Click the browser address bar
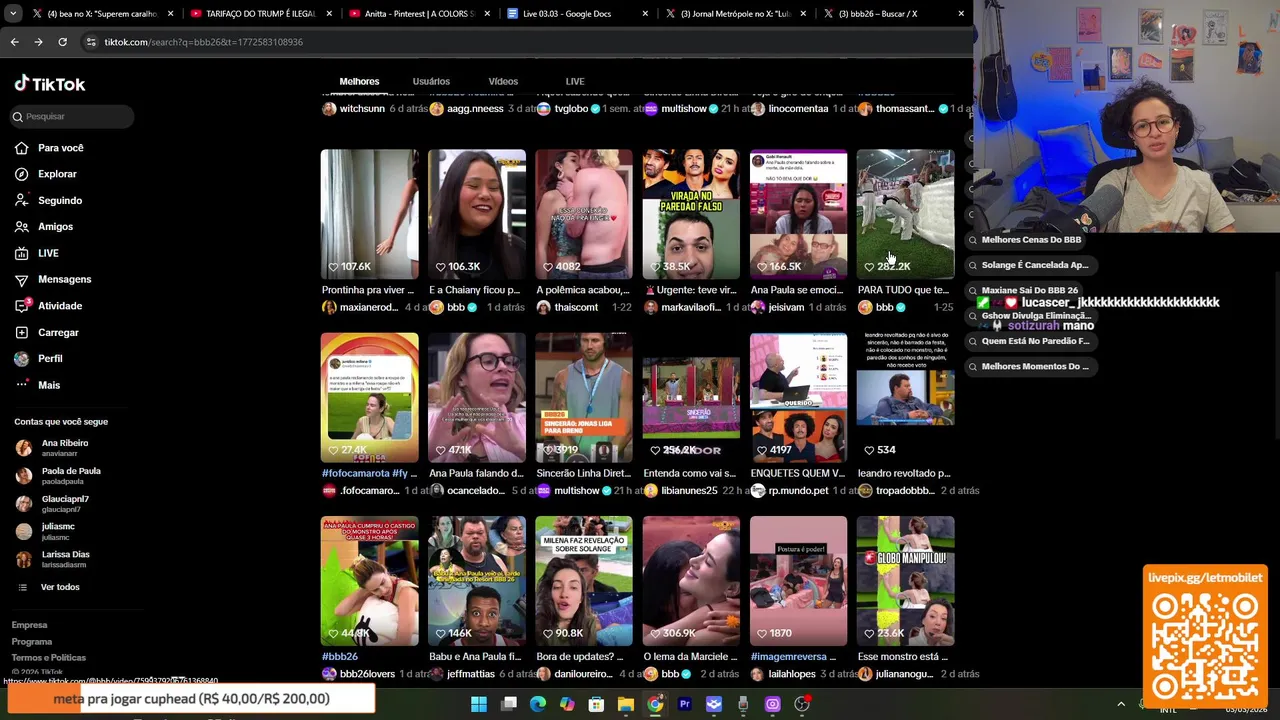The width and height of the screenshot is (1280, 720). 520,42
